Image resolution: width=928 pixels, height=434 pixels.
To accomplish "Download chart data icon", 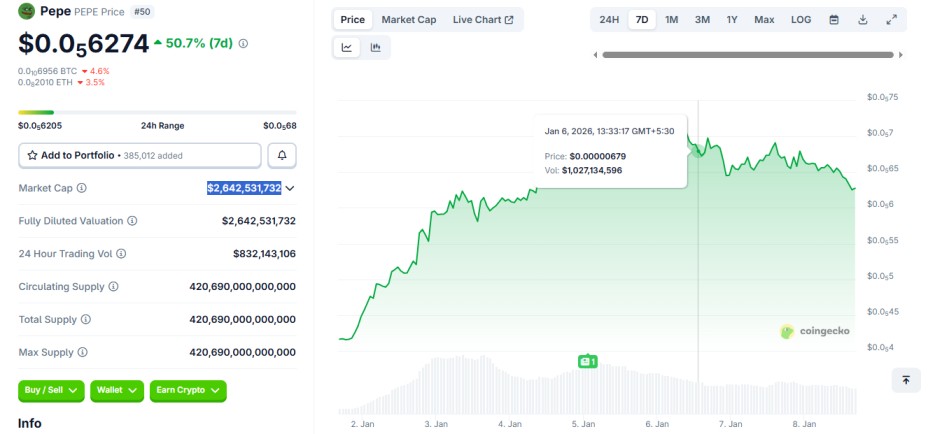I will coord(863,20).
